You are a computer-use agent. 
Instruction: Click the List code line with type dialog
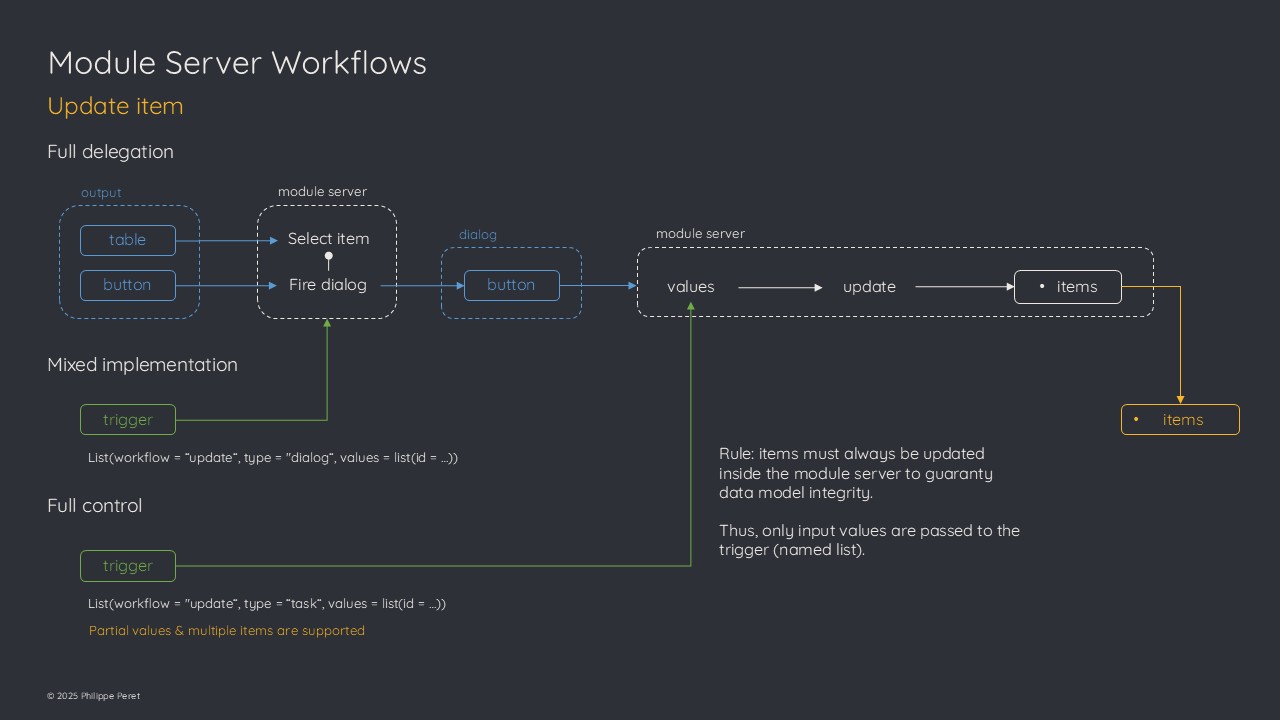click(x=272, y=458)
